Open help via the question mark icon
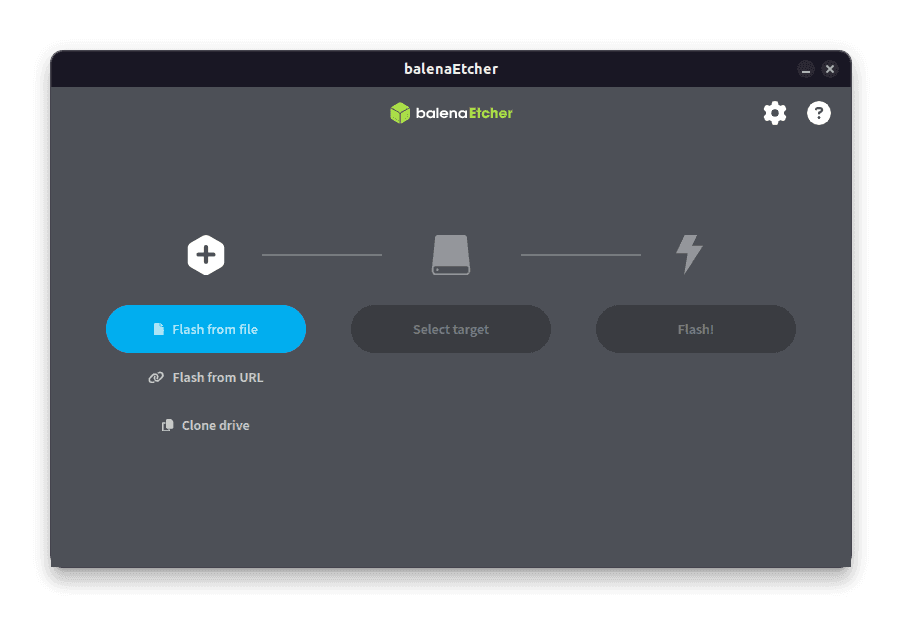Viewport: 902px width, 618px height. click(819, 113)
